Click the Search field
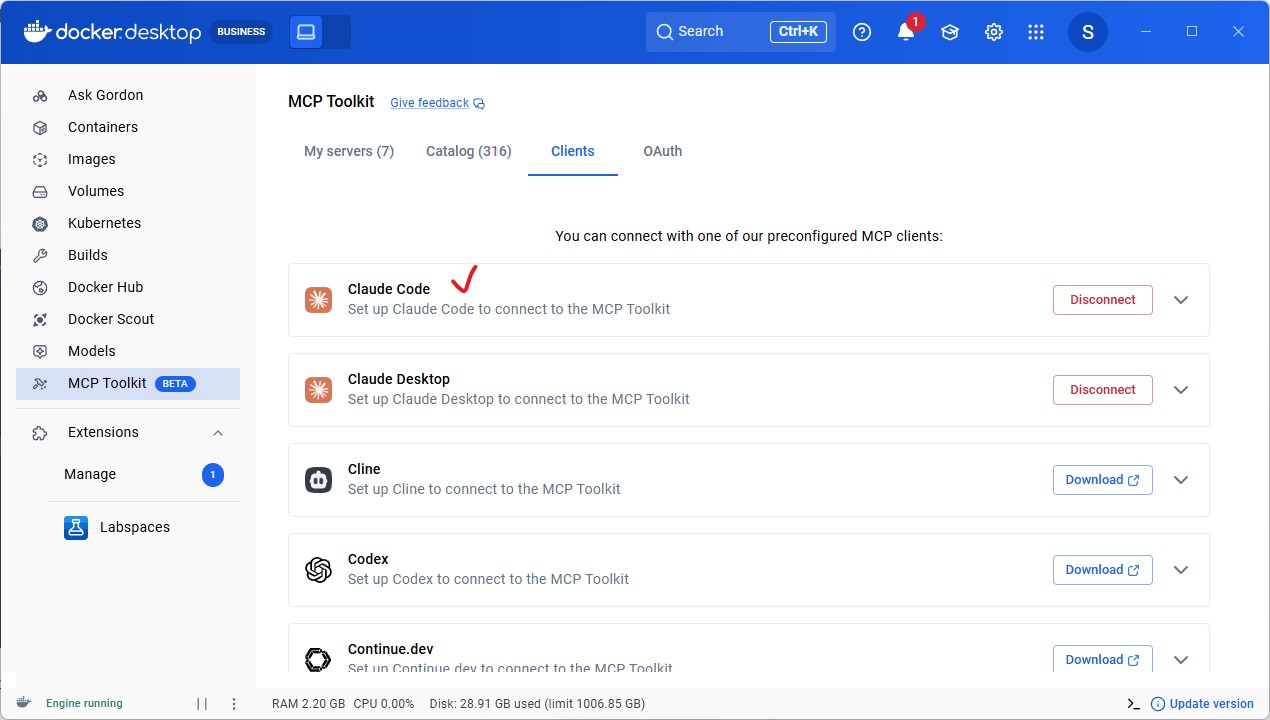The height and width of the screenshot is (720, 1270). point(720,31)
